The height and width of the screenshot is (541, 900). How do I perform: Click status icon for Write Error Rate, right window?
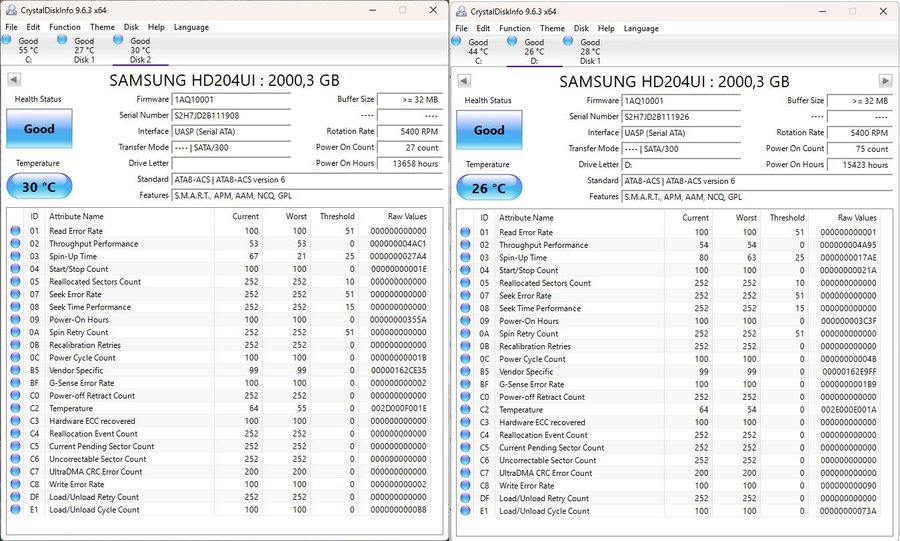click(465, 485)
